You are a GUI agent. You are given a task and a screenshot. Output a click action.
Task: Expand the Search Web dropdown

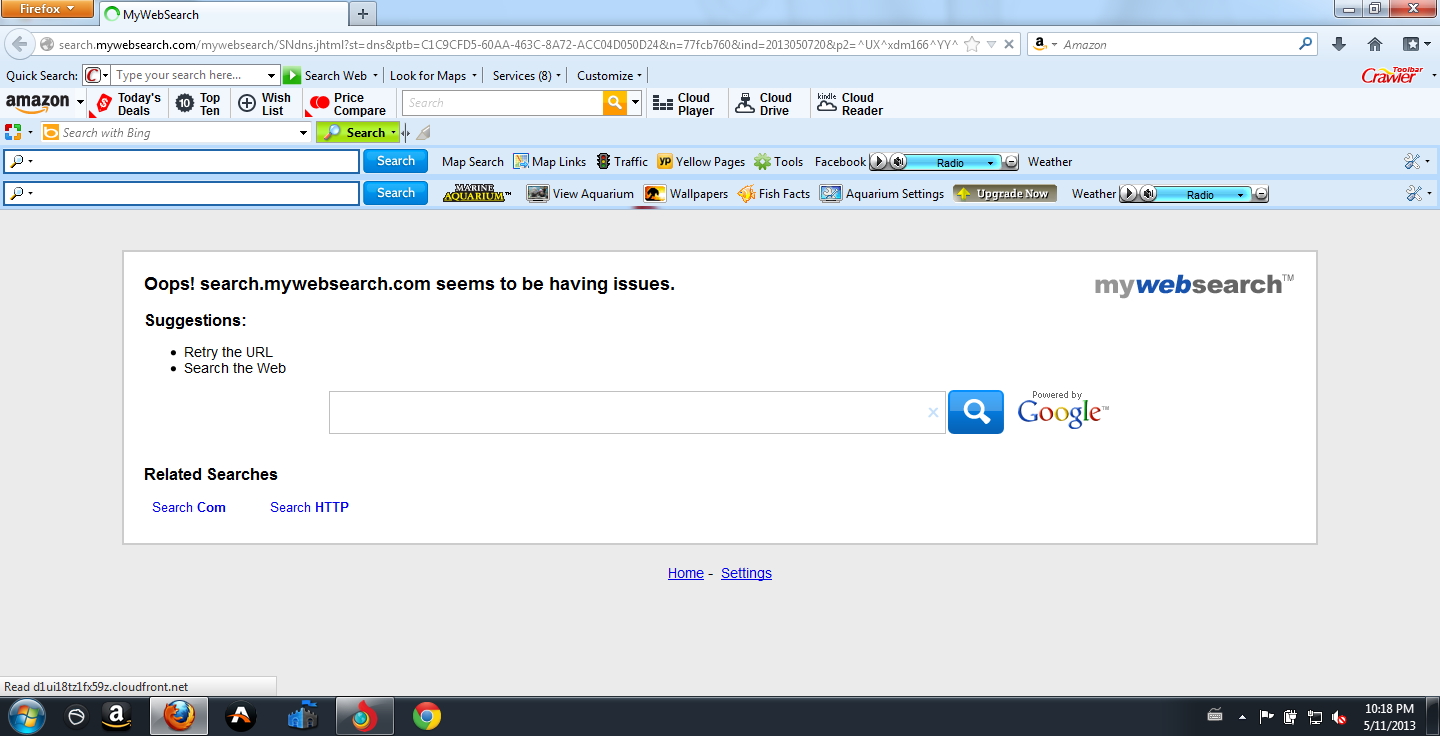click(x=375, y=75)
